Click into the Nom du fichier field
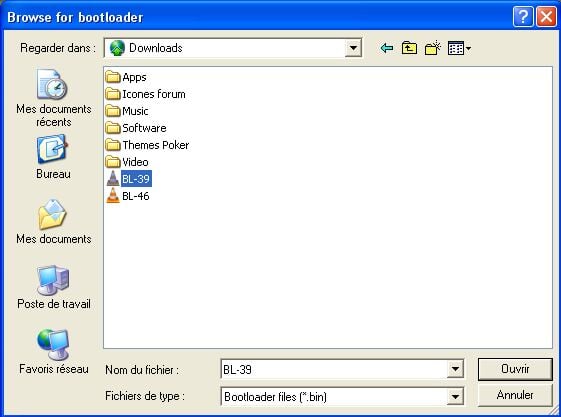 coord(334,369)
